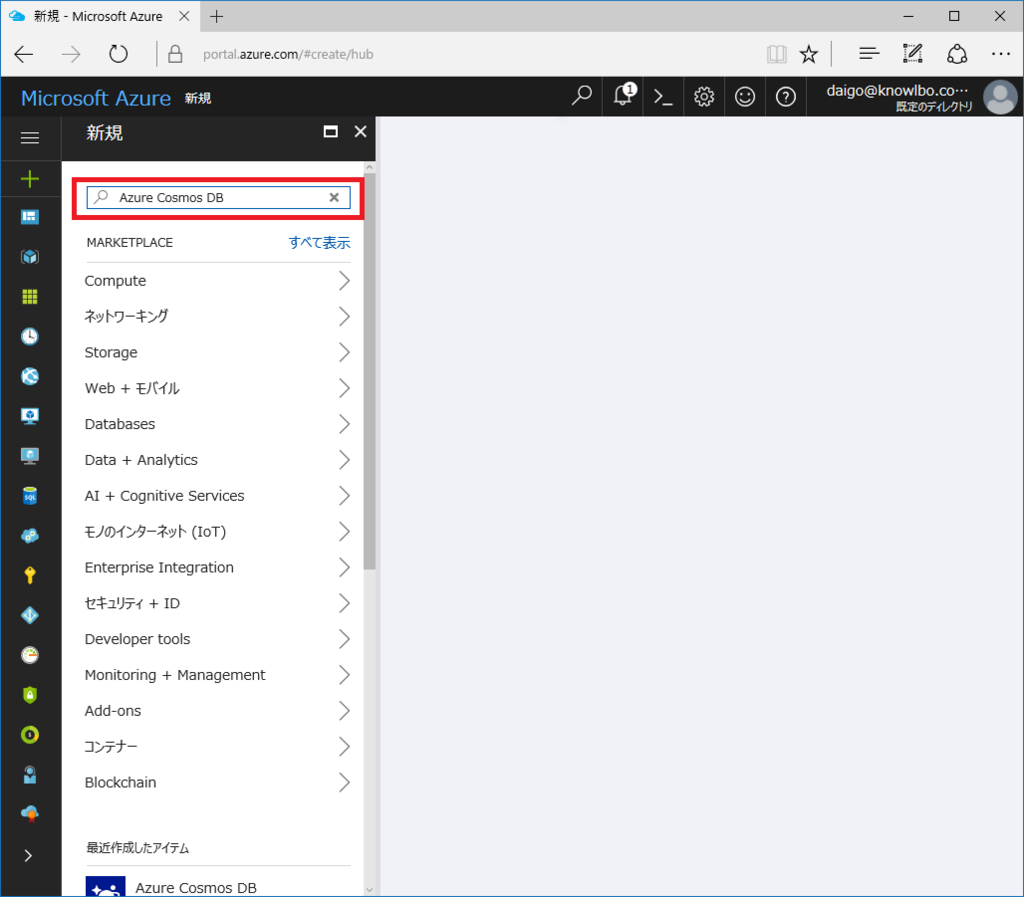Open the yellow key icon in sidebar

[30, 575]
